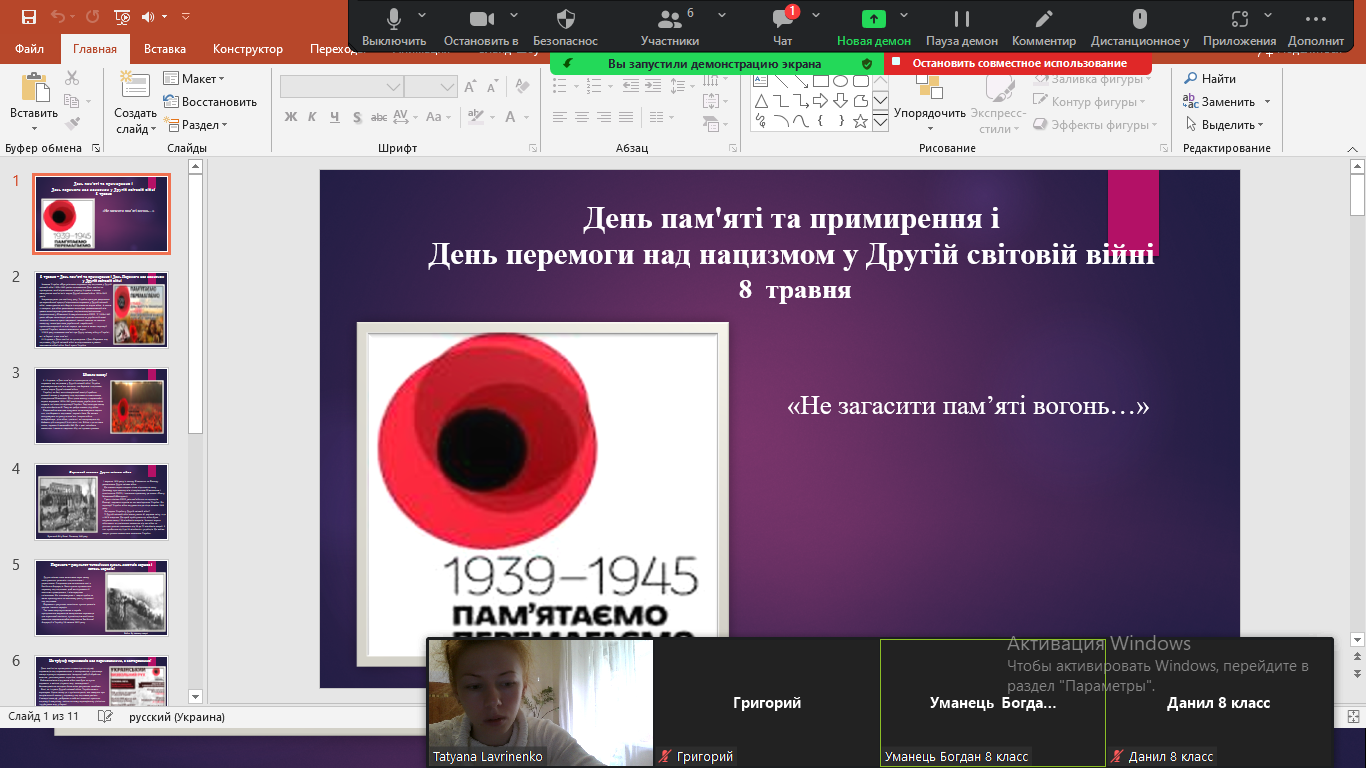
Task: Toggle Align Left paragraph button
Action: coord(560,117)
